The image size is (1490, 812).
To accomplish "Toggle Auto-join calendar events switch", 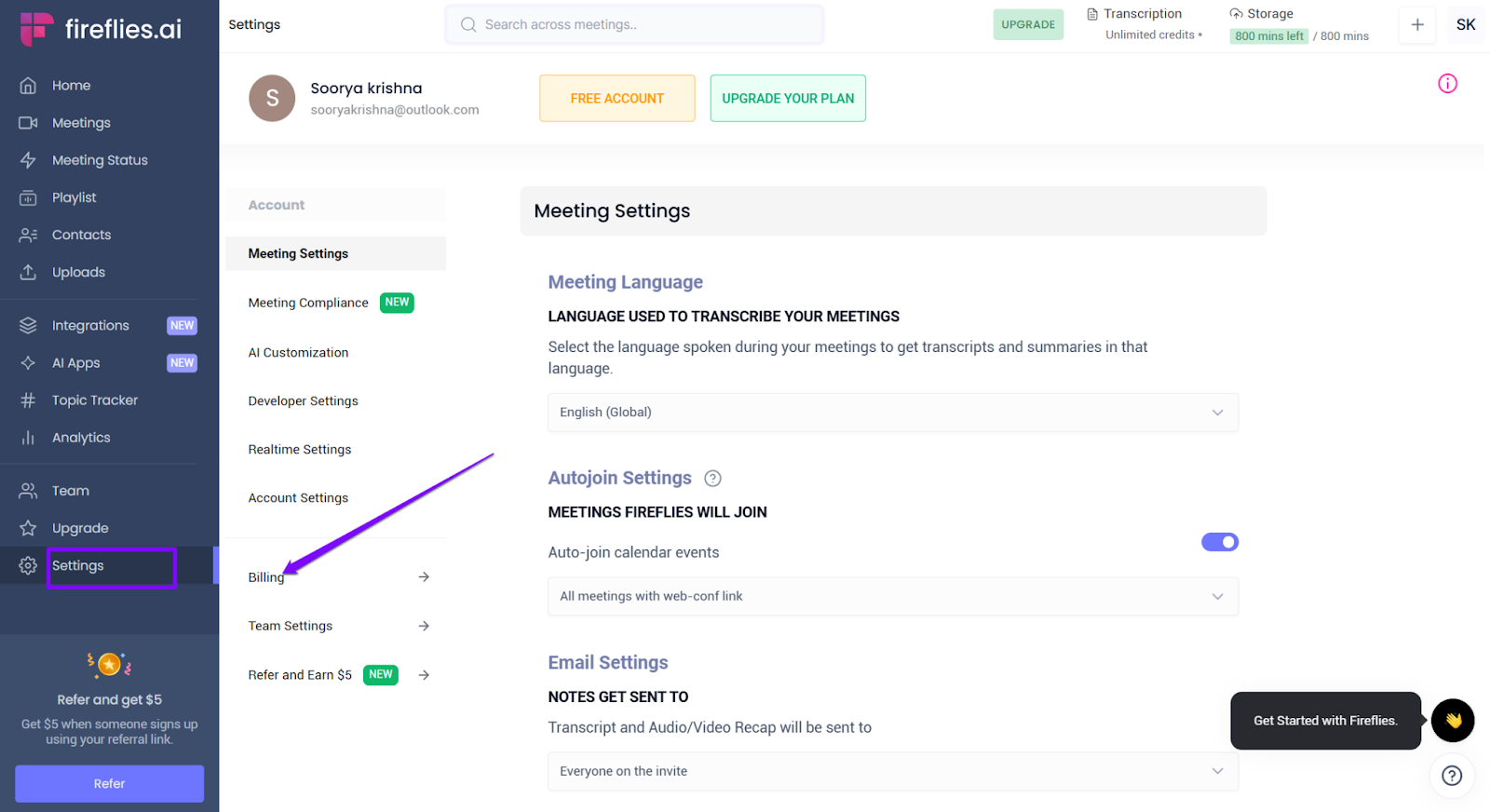I will point(1219,542).
